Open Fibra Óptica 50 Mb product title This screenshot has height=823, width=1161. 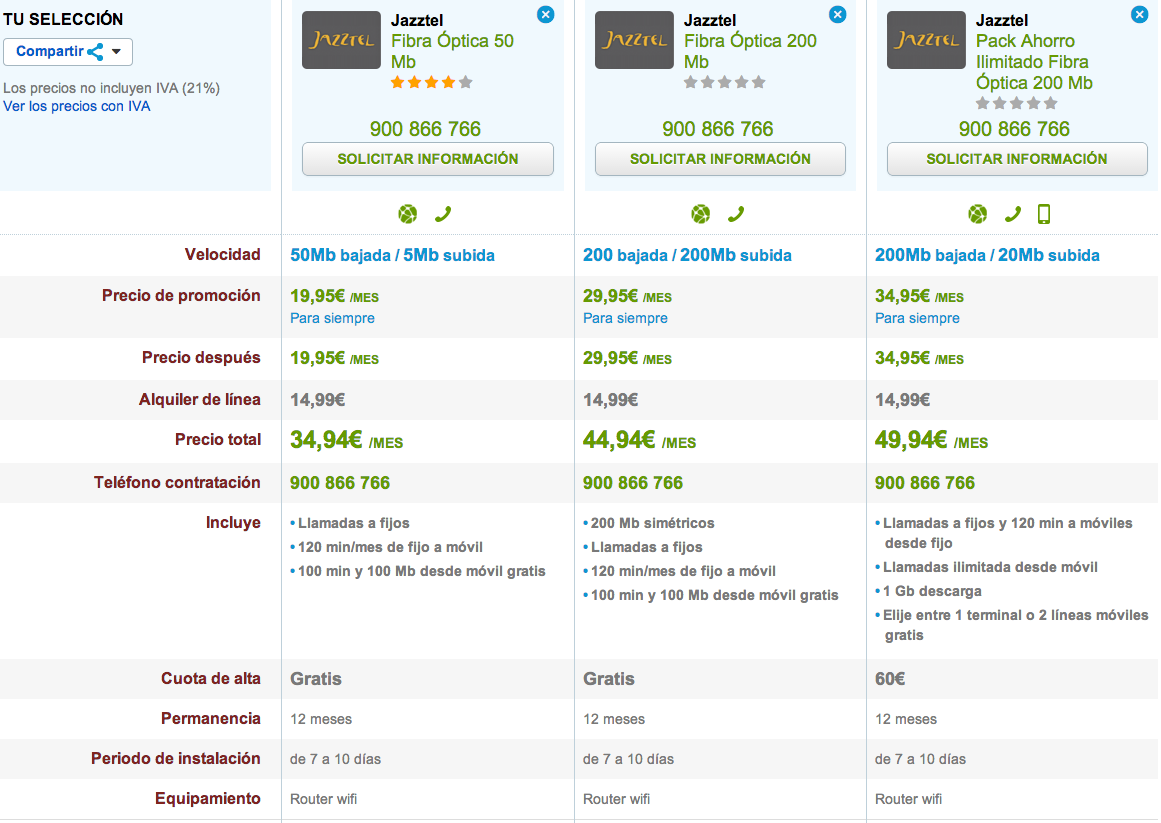pyautogui.click(x=452, y=51)
